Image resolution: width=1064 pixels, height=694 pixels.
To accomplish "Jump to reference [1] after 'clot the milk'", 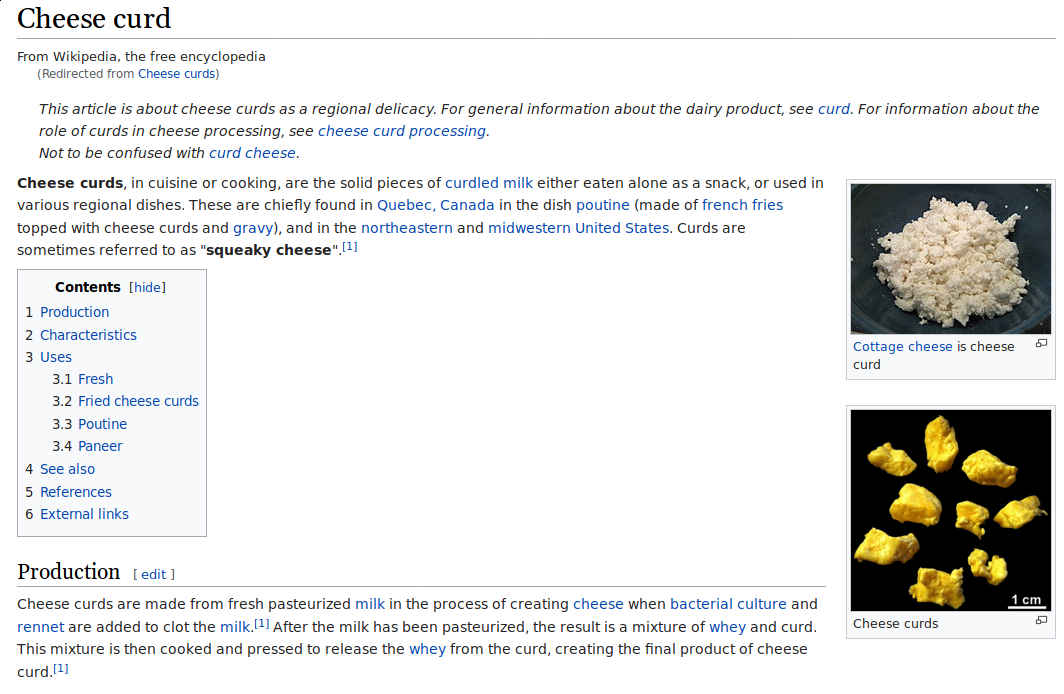I will click(x=262, y=623).
